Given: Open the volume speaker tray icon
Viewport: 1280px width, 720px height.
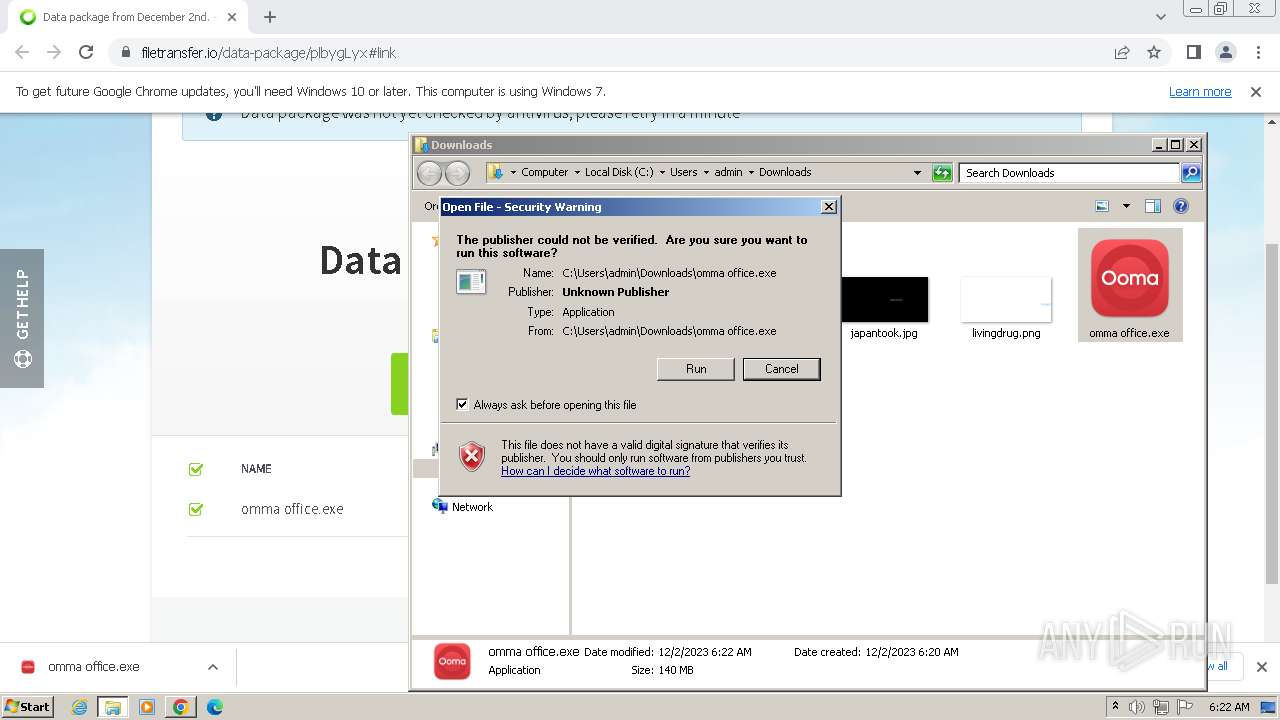Looking at the screenshot, I should (x=1137, y=707).
